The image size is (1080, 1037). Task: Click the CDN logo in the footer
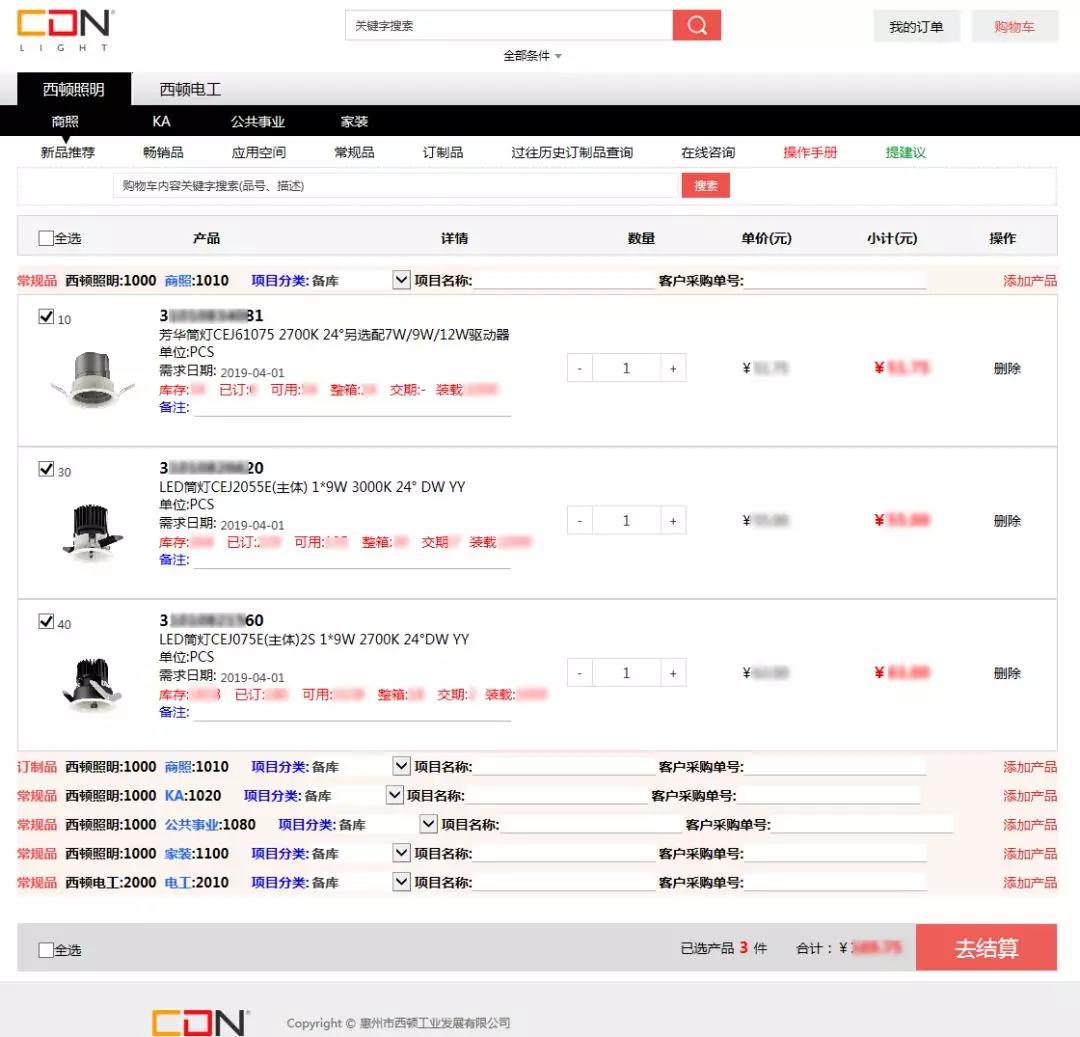(200, 1023)
